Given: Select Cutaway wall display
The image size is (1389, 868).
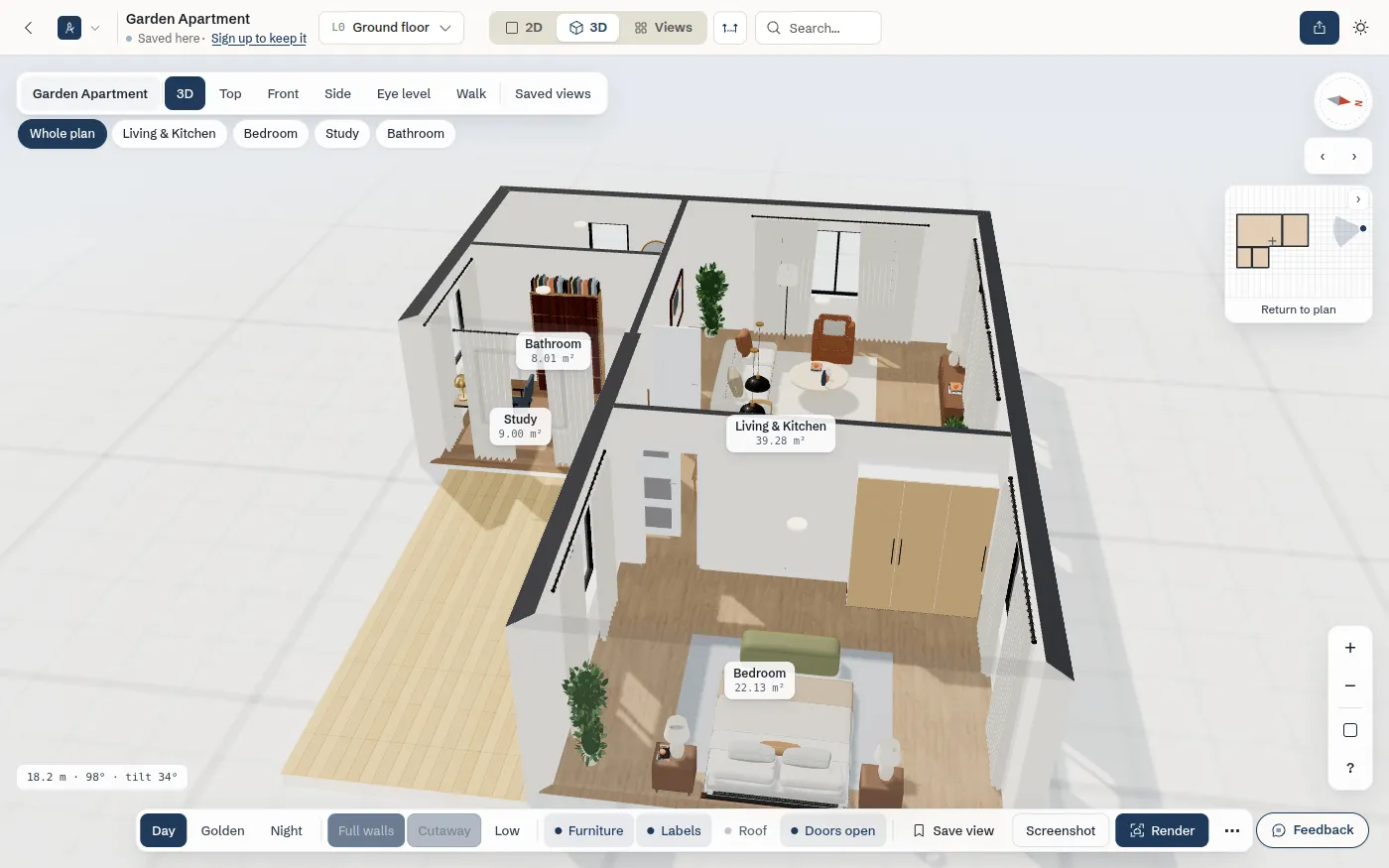Looking at the screenshot, I should point(444,831).
